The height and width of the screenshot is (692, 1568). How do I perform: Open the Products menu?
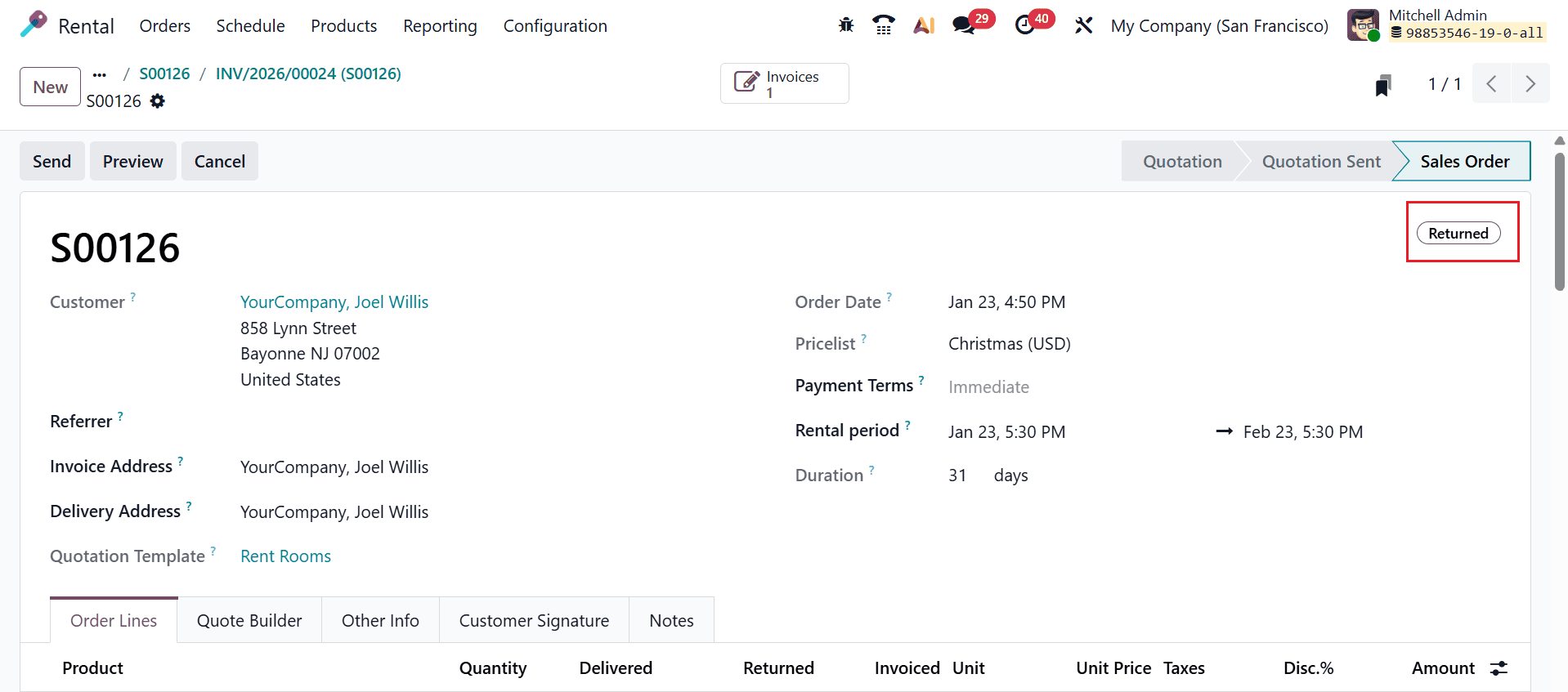[343, 26]
